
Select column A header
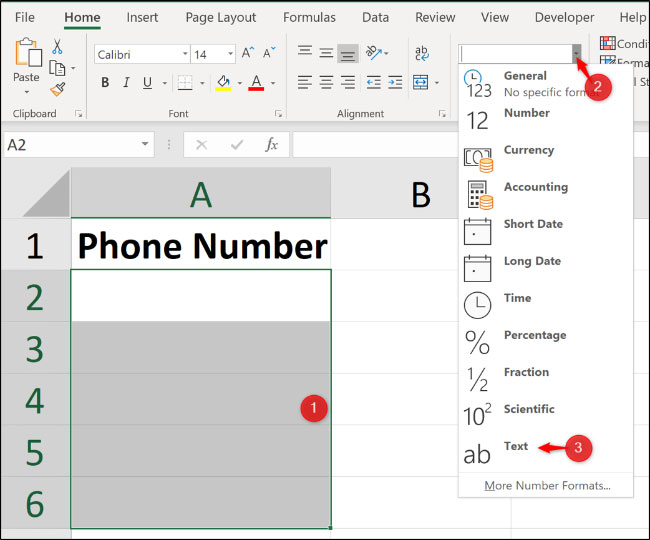pyautogui.click(x=201, y=194)
